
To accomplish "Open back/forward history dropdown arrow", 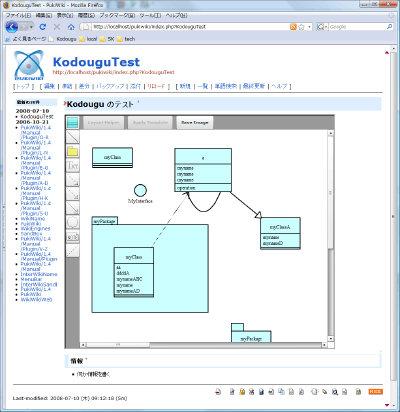I will tap(31, 27).
